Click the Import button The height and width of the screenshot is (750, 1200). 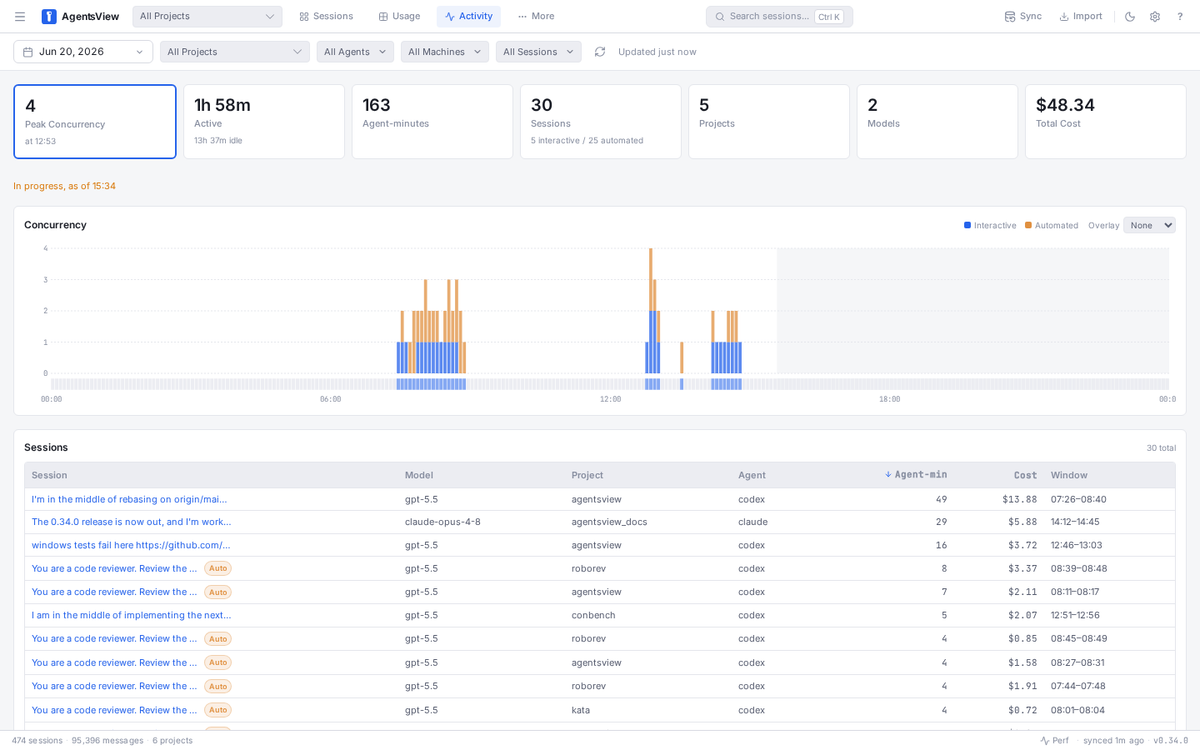(1081, 16)
